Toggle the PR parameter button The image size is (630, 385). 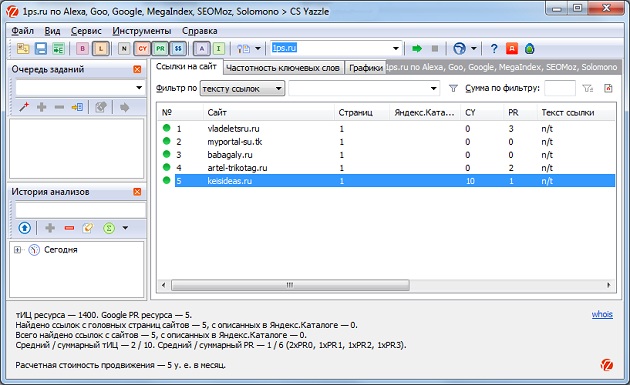[160, 49]
